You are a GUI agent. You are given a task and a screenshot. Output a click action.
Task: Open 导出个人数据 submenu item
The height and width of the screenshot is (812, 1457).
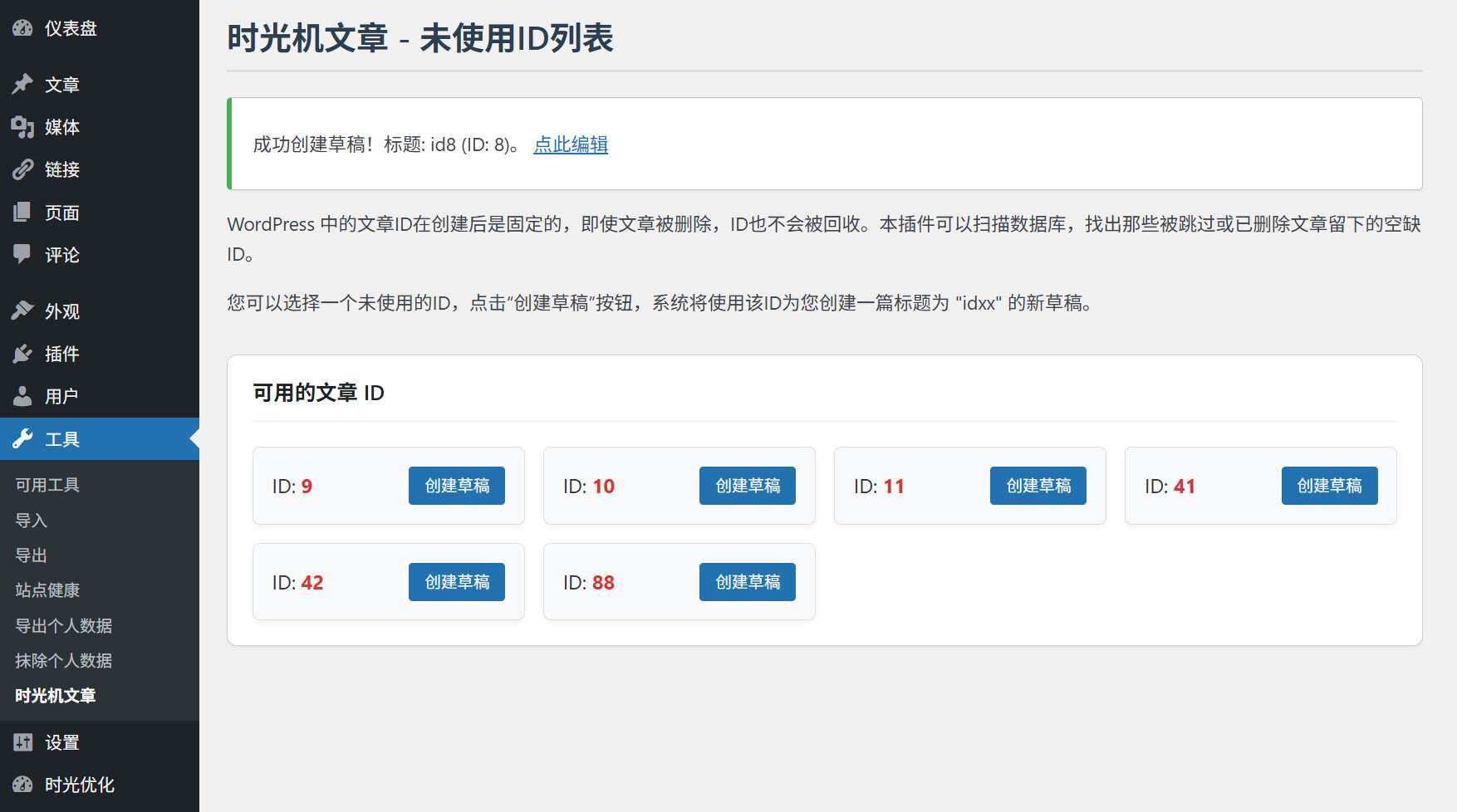click(64, 626)
